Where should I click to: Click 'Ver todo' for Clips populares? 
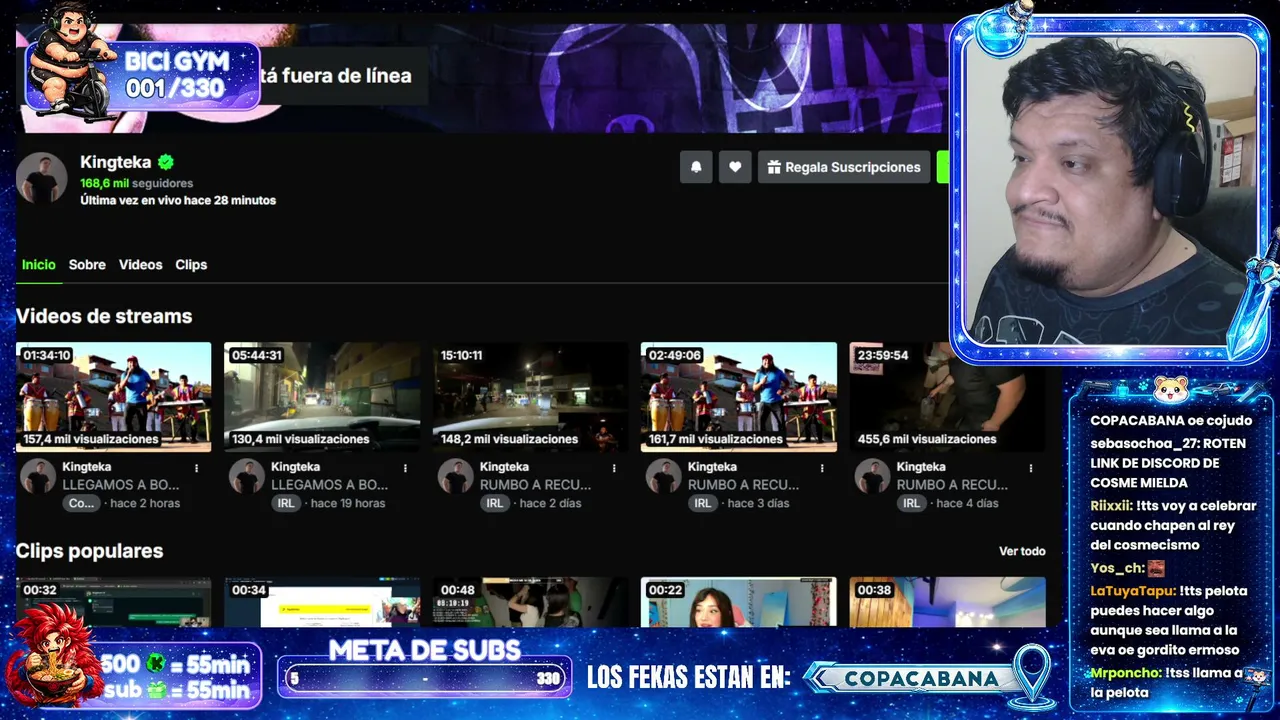coord(1022,551)
